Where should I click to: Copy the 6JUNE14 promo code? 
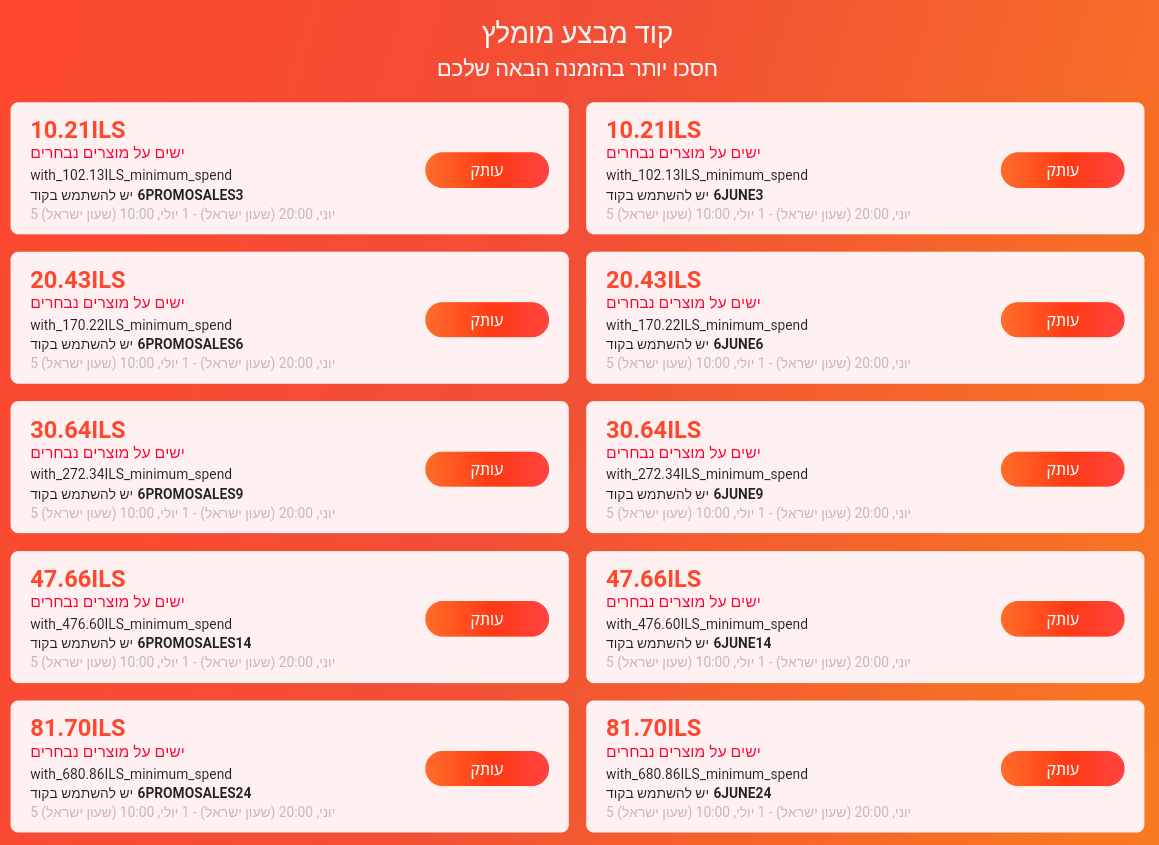point(1062,619)
